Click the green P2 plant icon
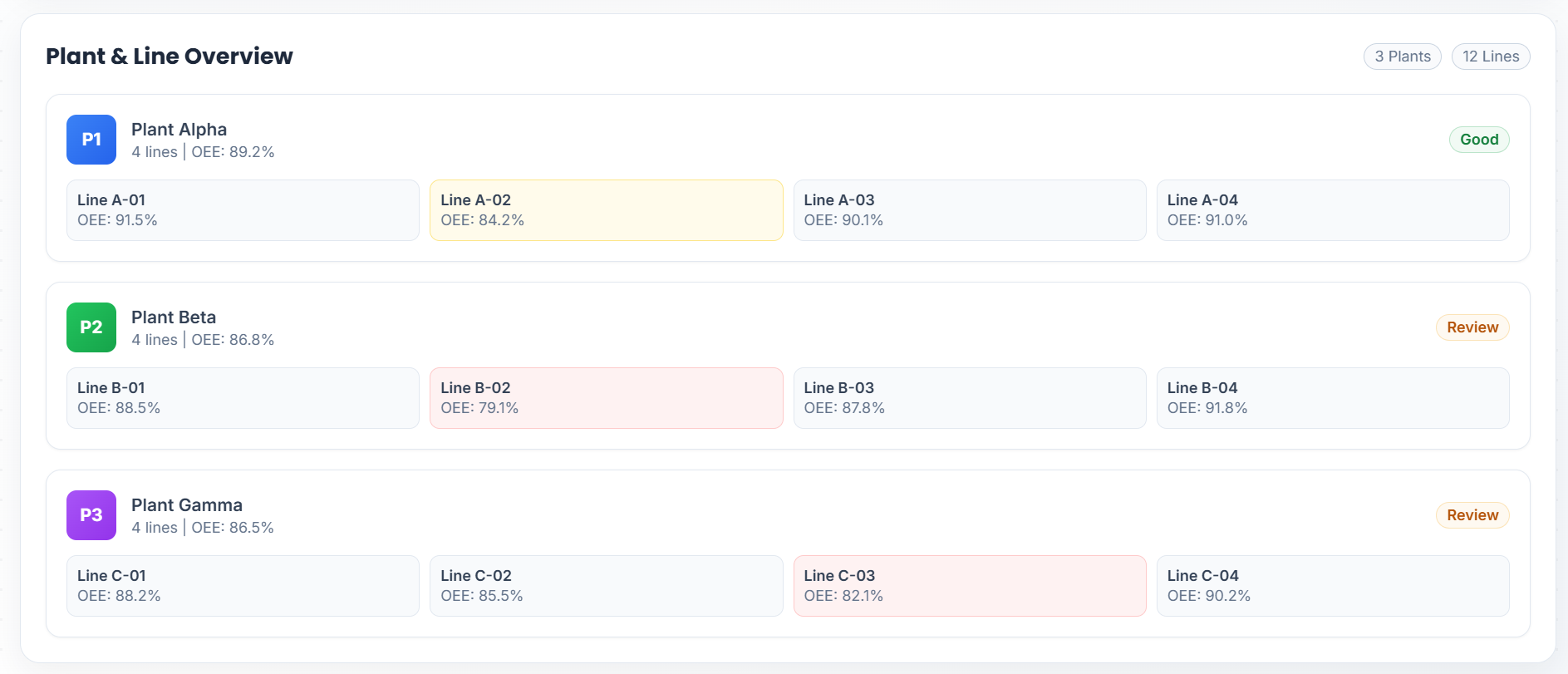 click(x=91, y=327)
